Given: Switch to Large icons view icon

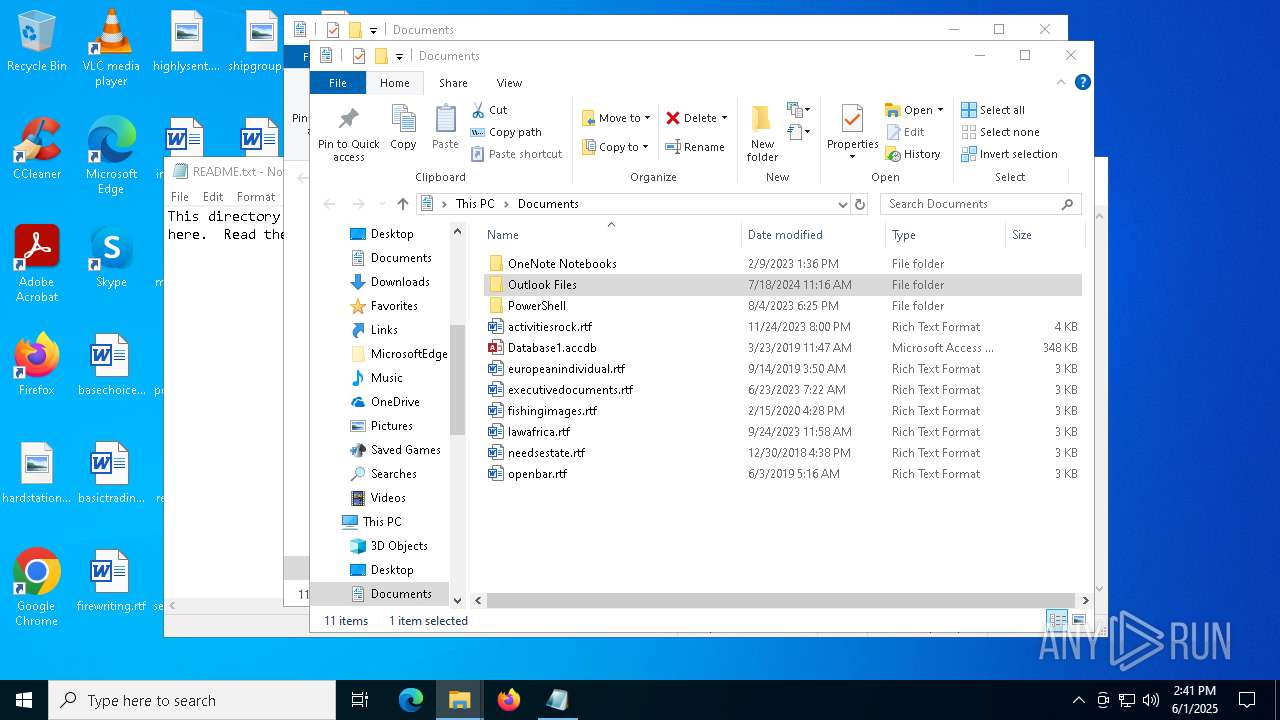Looking at the screenshot, I should (x=1078, y=620).
